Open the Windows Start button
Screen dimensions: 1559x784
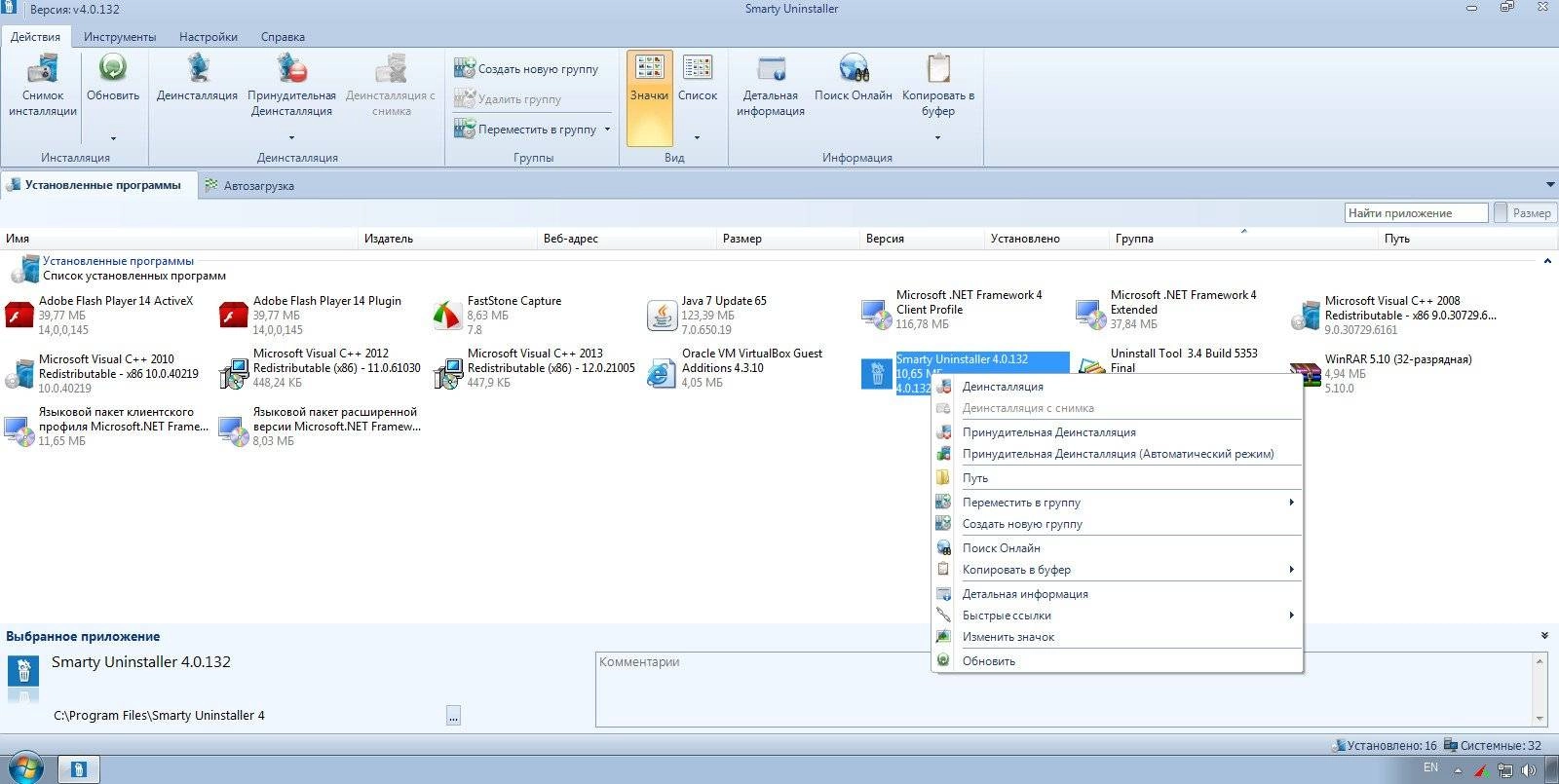(x=25, y=768)
